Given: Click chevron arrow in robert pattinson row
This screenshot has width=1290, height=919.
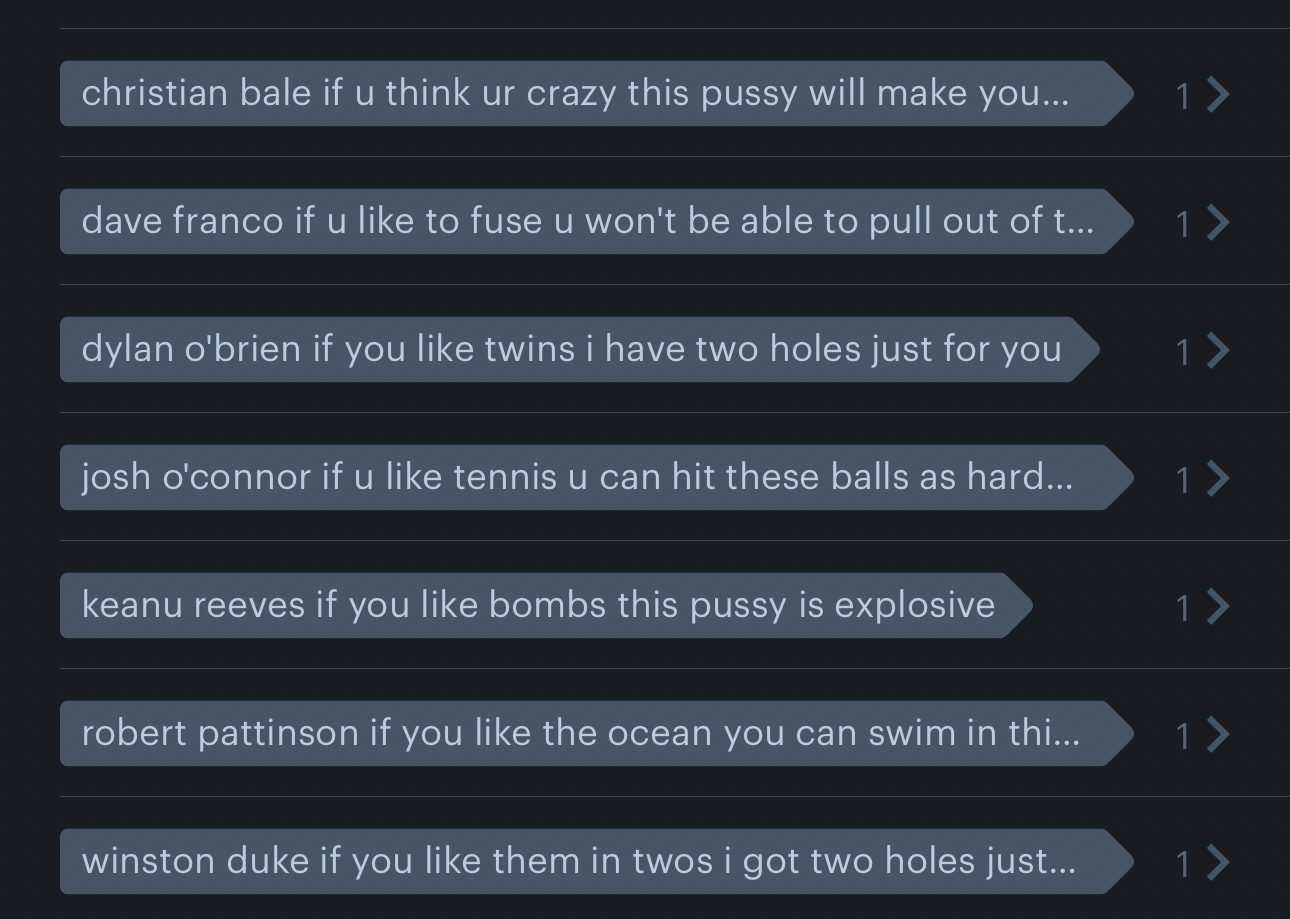Looking at the screenshot, I should tap(1218, 735).
